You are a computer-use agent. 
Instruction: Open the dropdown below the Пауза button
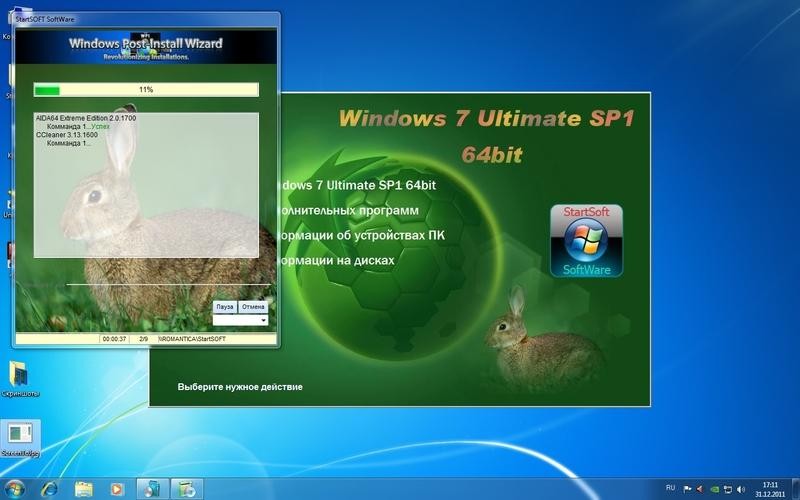click(x=240, y=320)
